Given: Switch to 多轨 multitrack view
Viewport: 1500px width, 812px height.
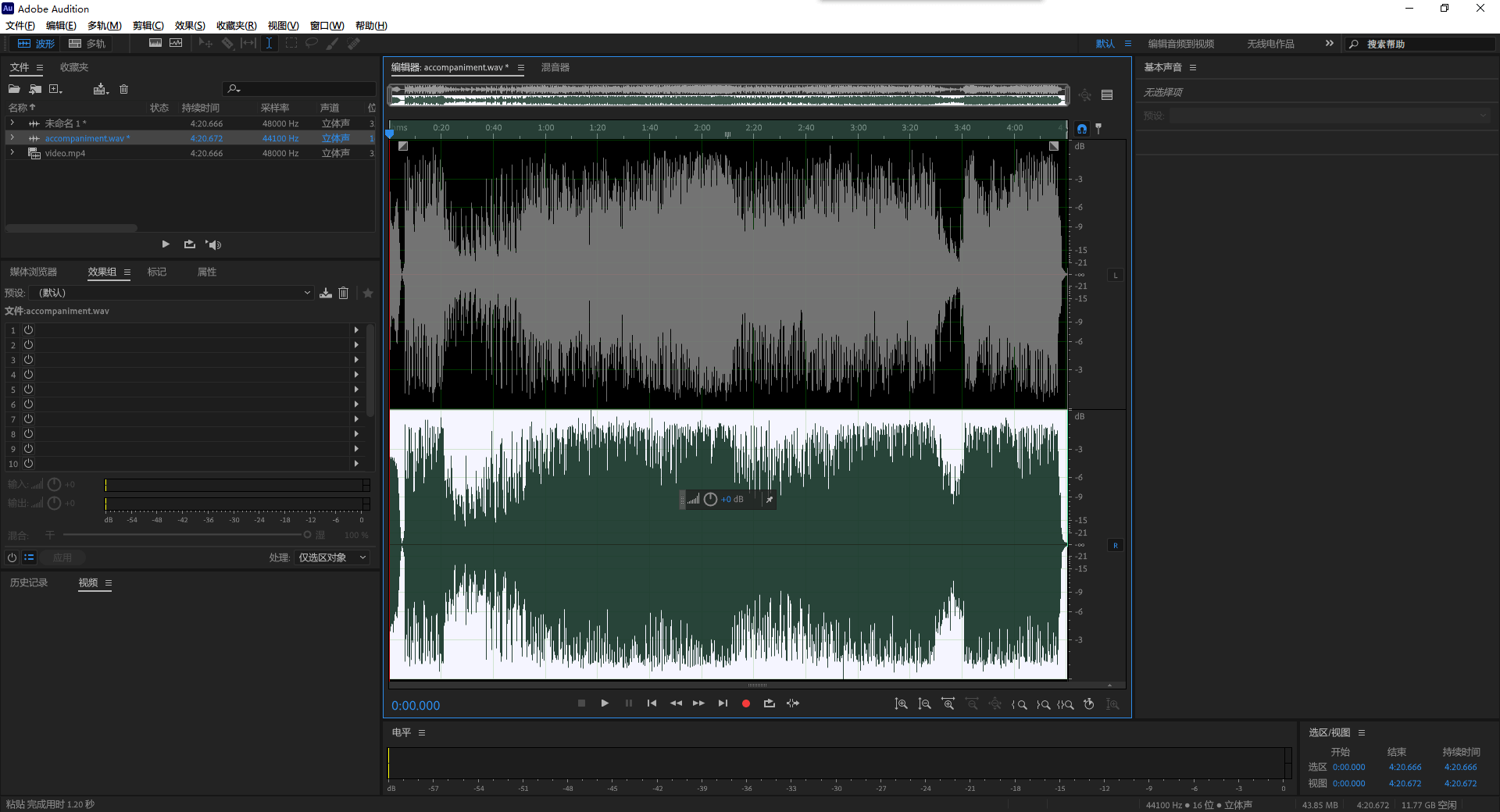Looking at the screenshot, I should click(87, 44).
